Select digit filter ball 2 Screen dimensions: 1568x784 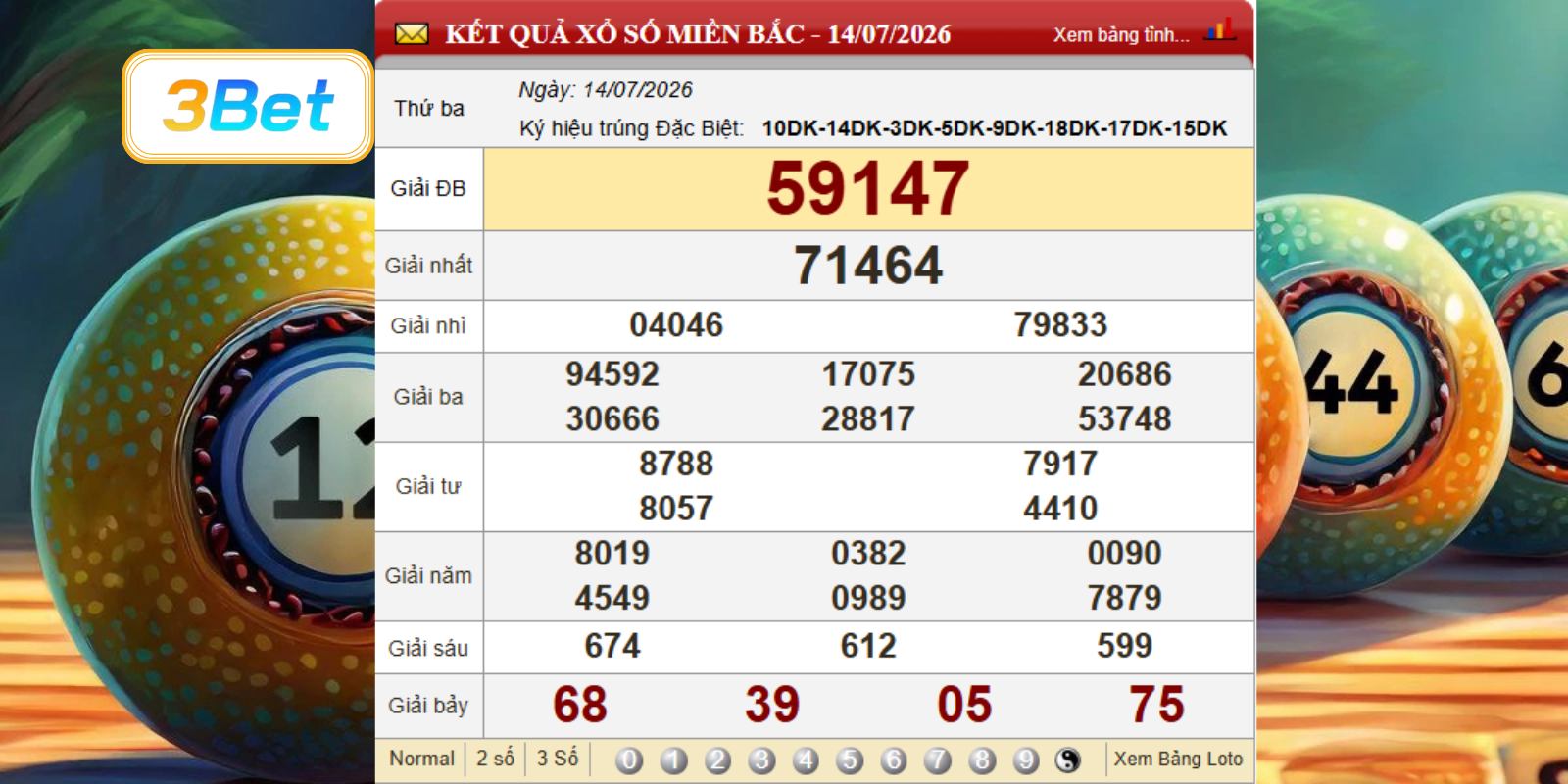717,759
